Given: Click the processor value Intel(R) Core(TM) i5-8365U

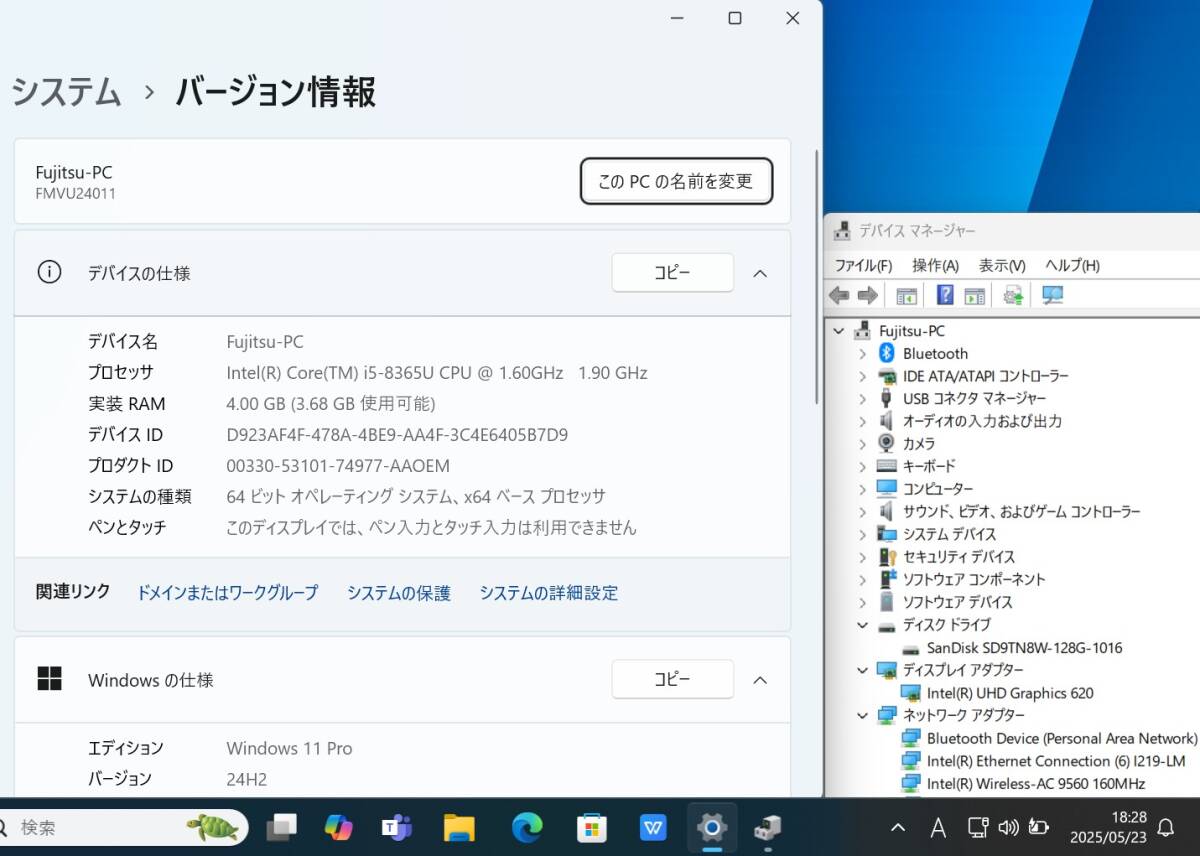Looking at the screenshot, I should point(437,373).
